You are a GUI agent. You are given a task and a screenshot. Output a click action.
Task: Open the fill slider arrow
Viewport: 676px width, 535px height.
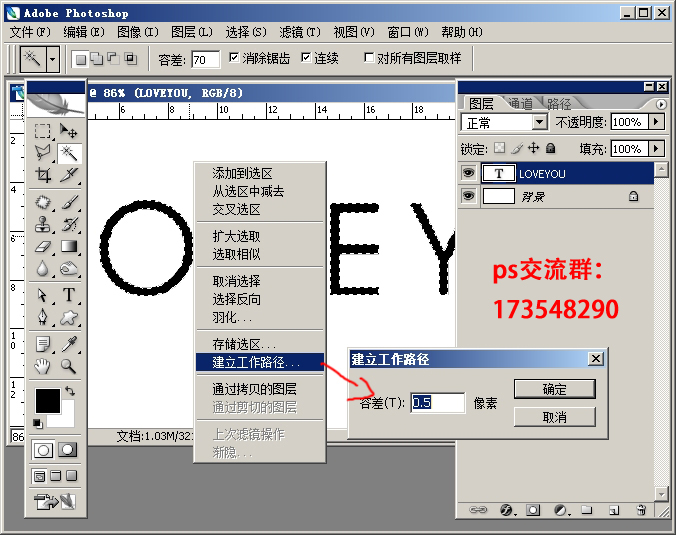[x=656, y=149]
